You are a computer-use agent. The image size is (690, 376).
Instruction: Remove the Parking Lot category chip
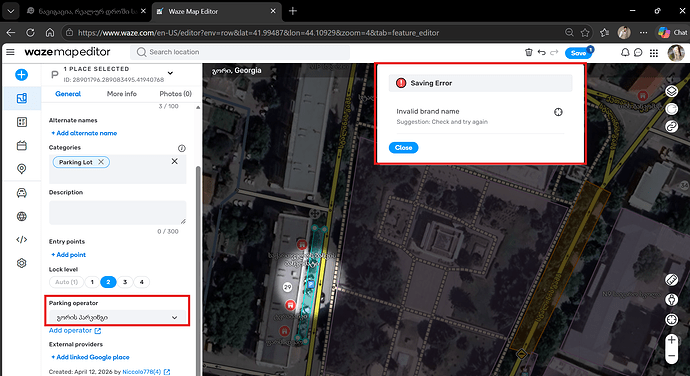click(x=101, y=162)
